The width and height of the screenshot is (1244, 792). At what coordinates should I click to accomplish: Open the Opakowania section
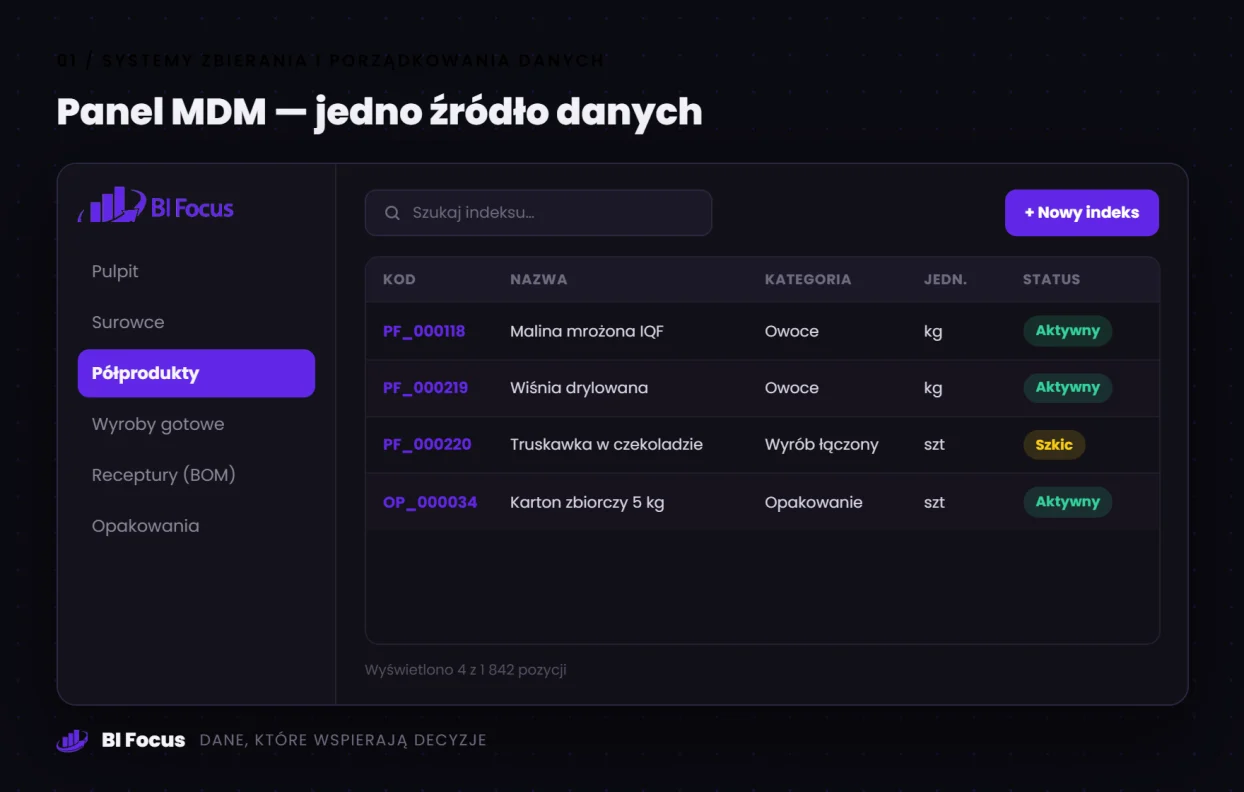(146, 526)
